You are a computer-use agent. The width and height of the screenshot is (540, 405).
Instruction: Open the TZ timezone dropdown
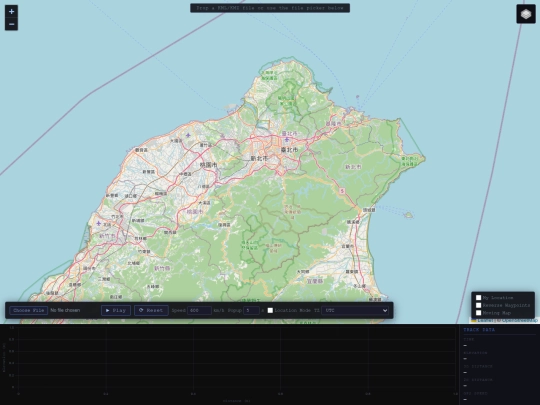(355, 310)
